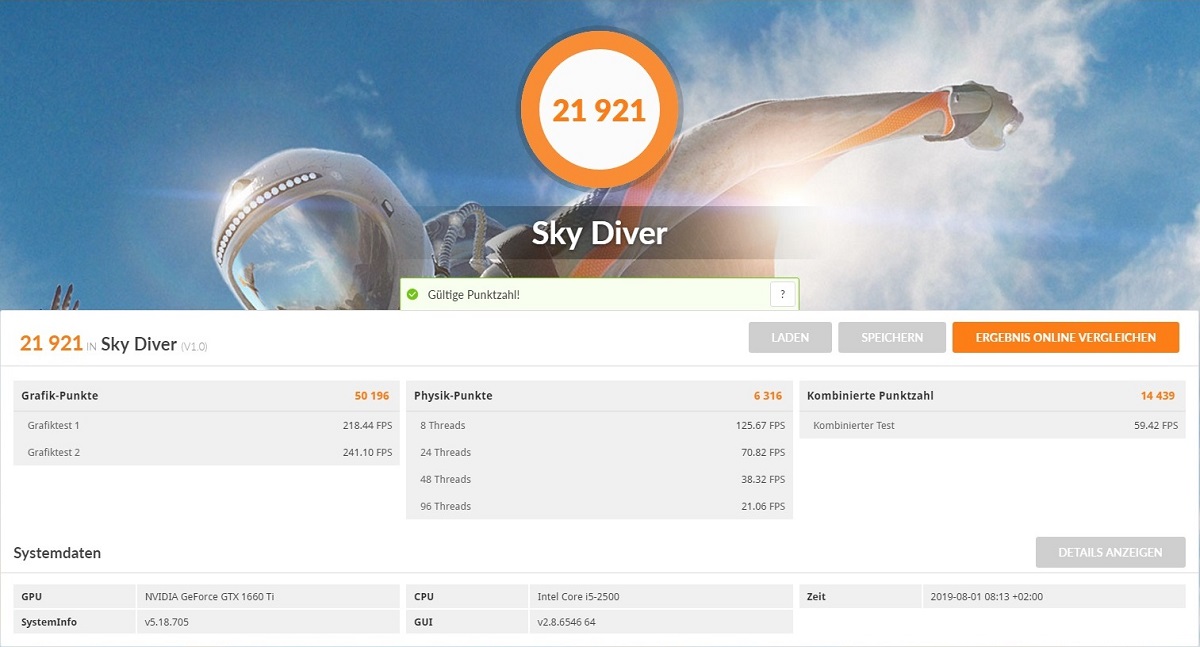This screenshot has height=647, width=1200.
Task: Select the timestamp 2019-08-01 08:13 +02:00
Action: coord(985,597)
